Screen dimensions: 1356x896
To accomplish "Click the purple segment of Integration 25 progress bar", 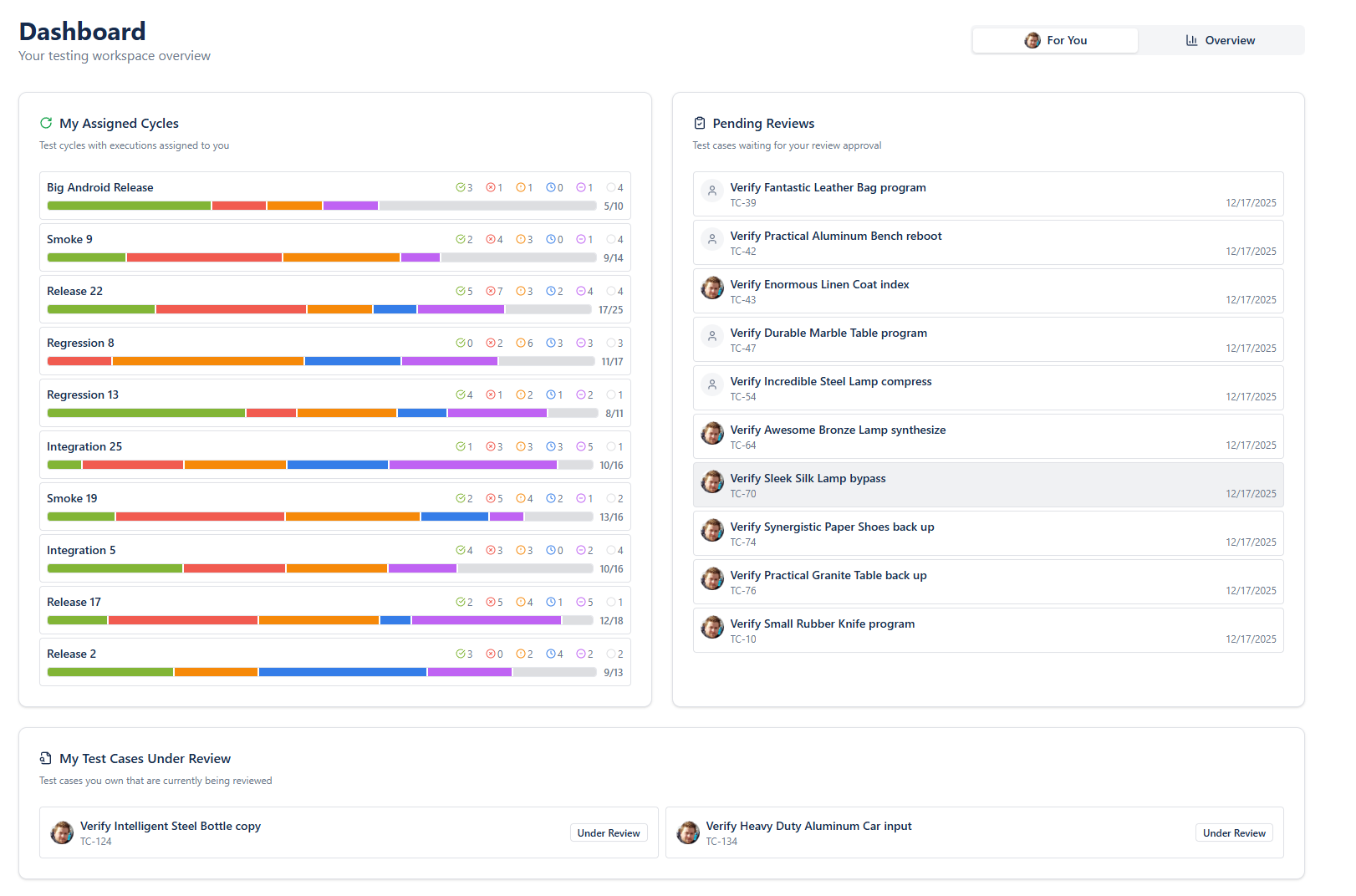I will click(x=472, y=465).
